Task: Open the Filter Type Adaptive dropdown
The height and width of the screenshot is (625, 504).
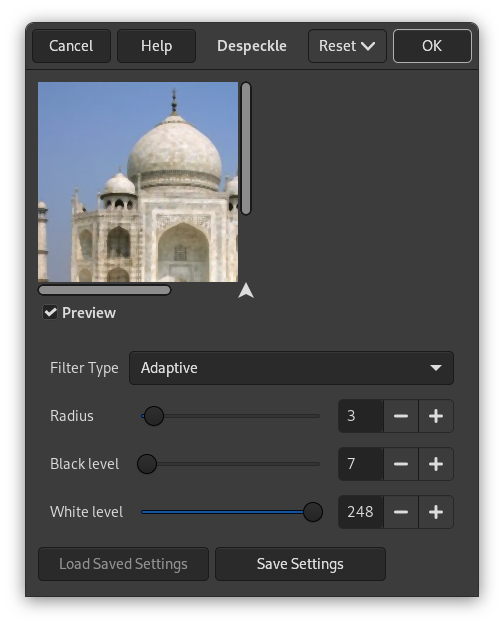Action: click(291, 368)
